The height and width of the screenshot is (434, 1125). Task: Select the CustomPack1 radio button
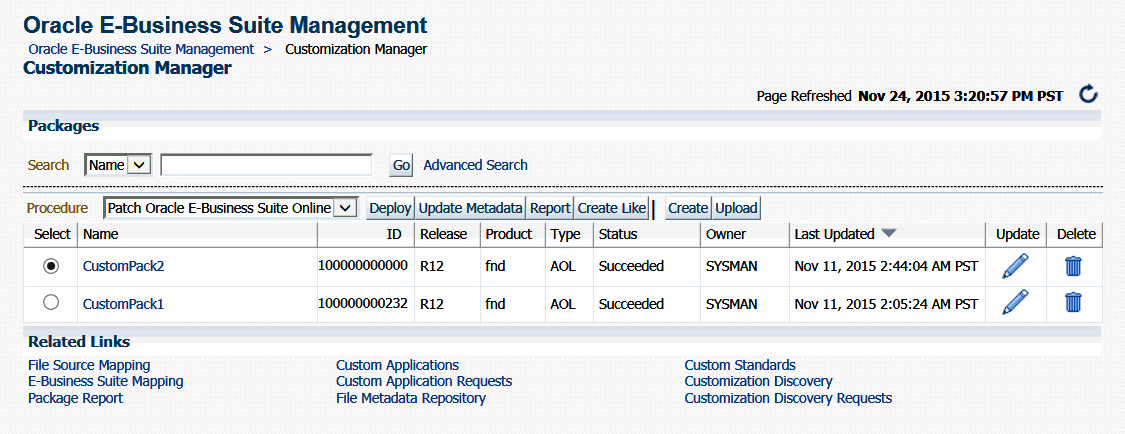51,303
